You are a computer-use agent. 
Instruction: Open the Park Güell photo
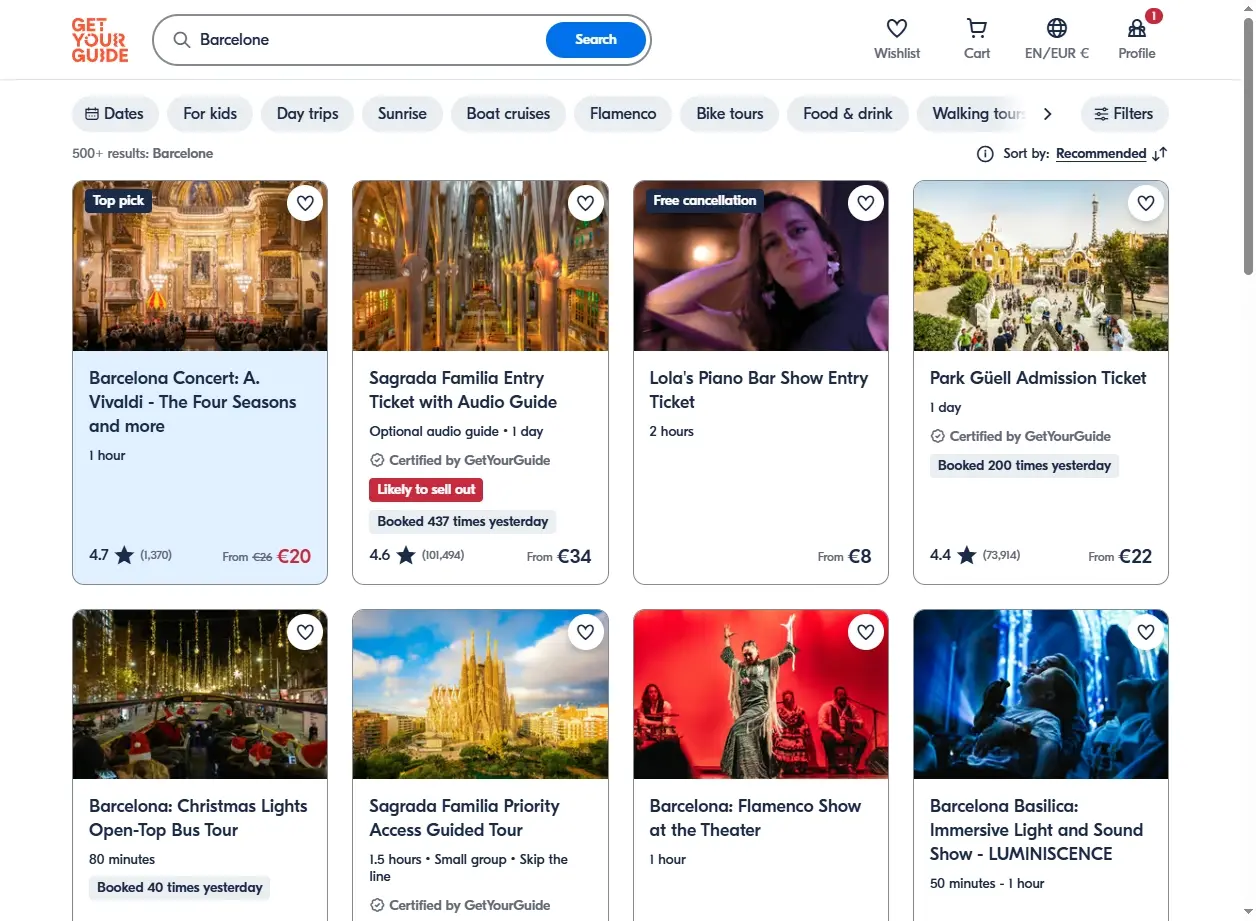(1041, 266)
